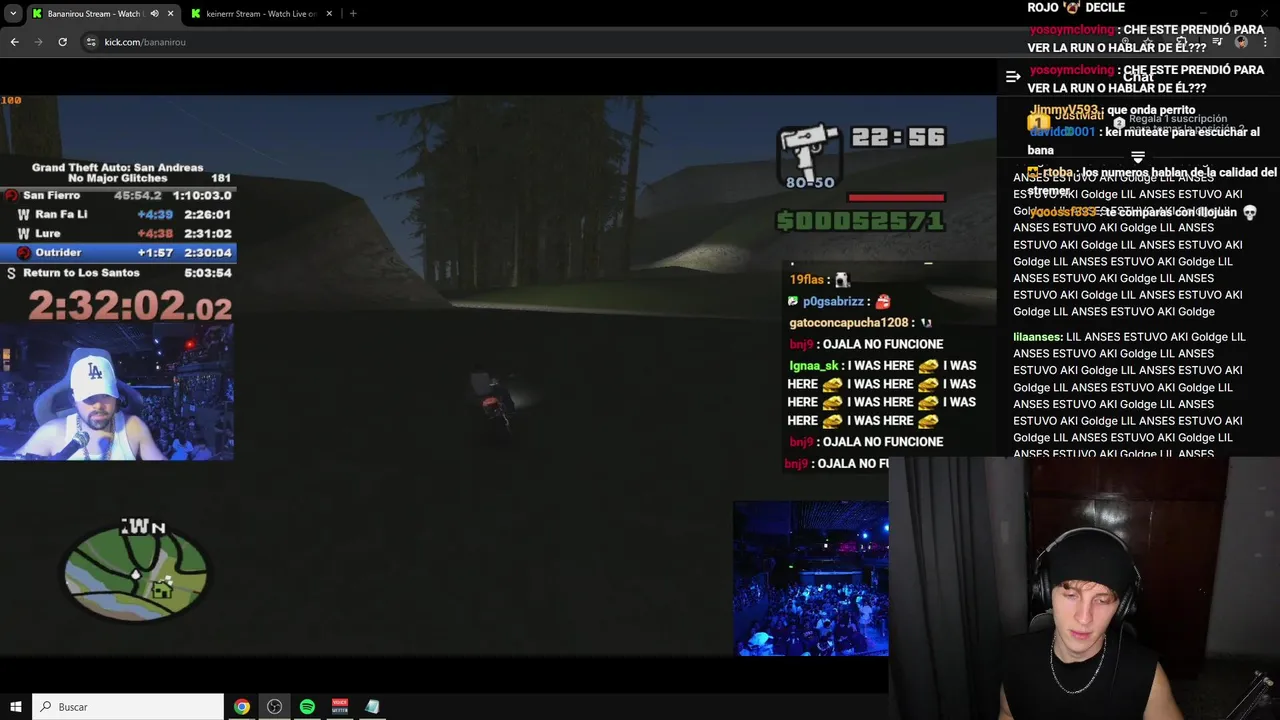This screenshot has height=720, width=1280.
Task: Click the 2:32:02 speedrun timer
Action: coord(130,305)
